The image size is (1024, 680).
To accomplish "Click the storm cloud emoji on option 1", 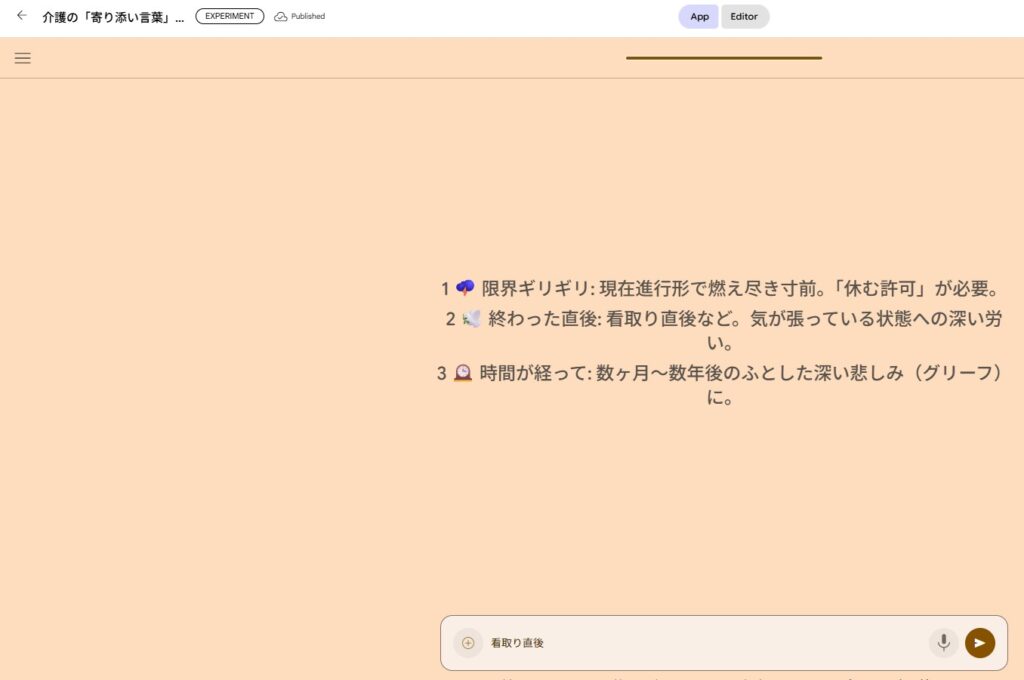I will (465, 288).
